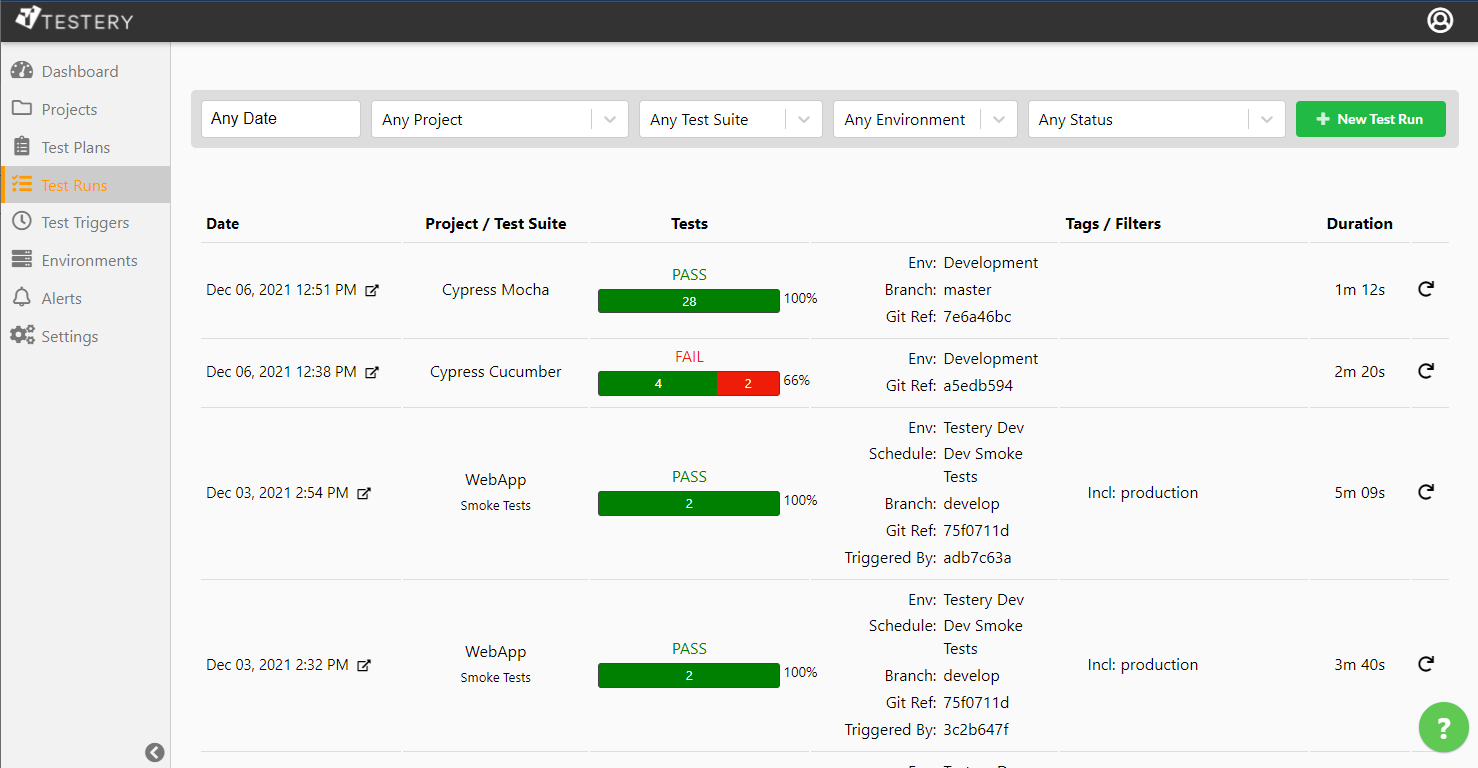Expand the Any Project dropdown

pos(609,119)
